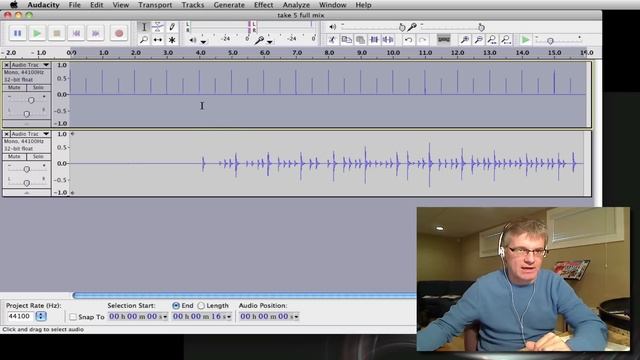Start recording with the red Record button

[x=119, y=33]
